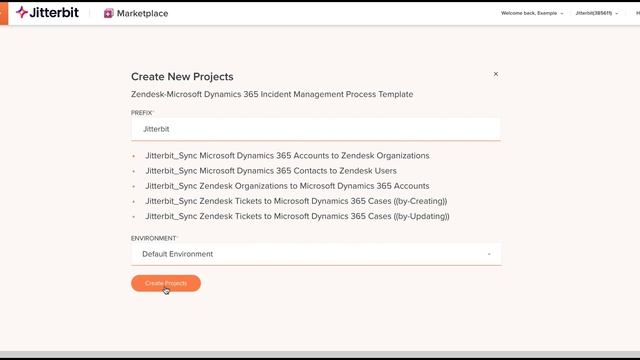
Task: Click into the Prefix input field
Action: click(x=316, y=129)
